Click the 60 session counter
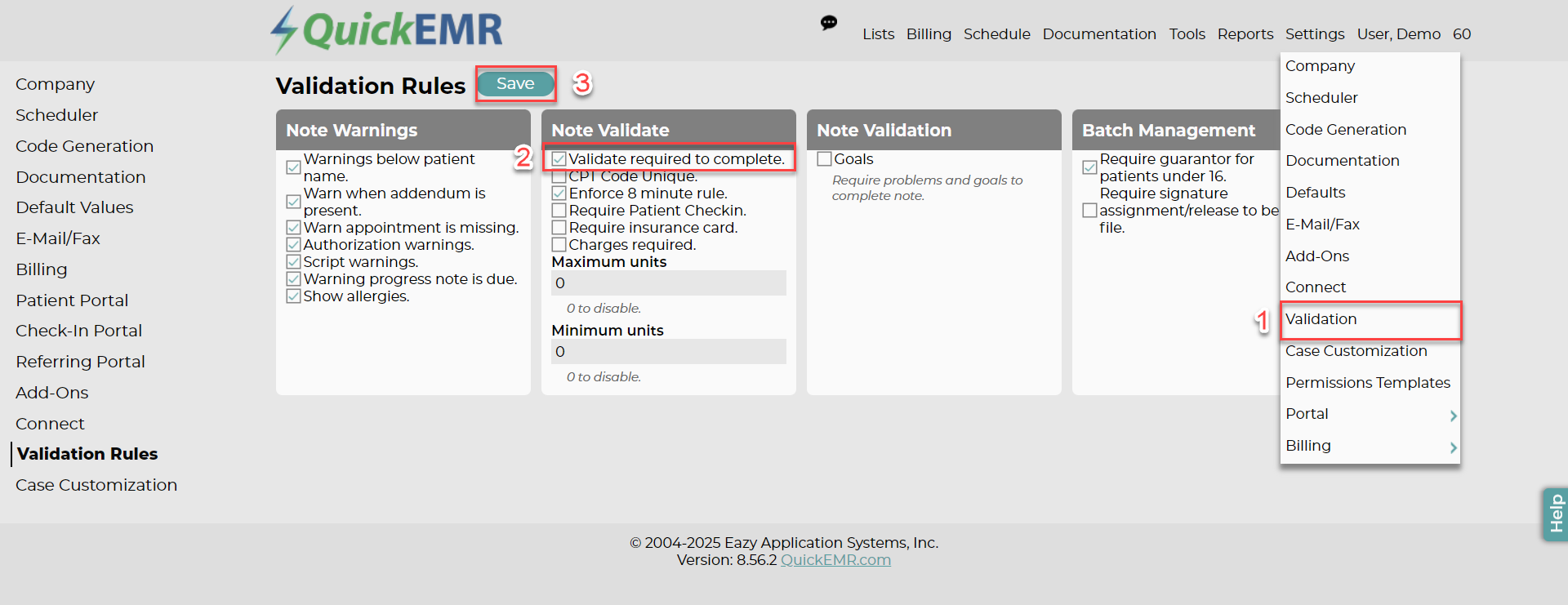Screen dimensions: 1568x605 coord(1462,34)
